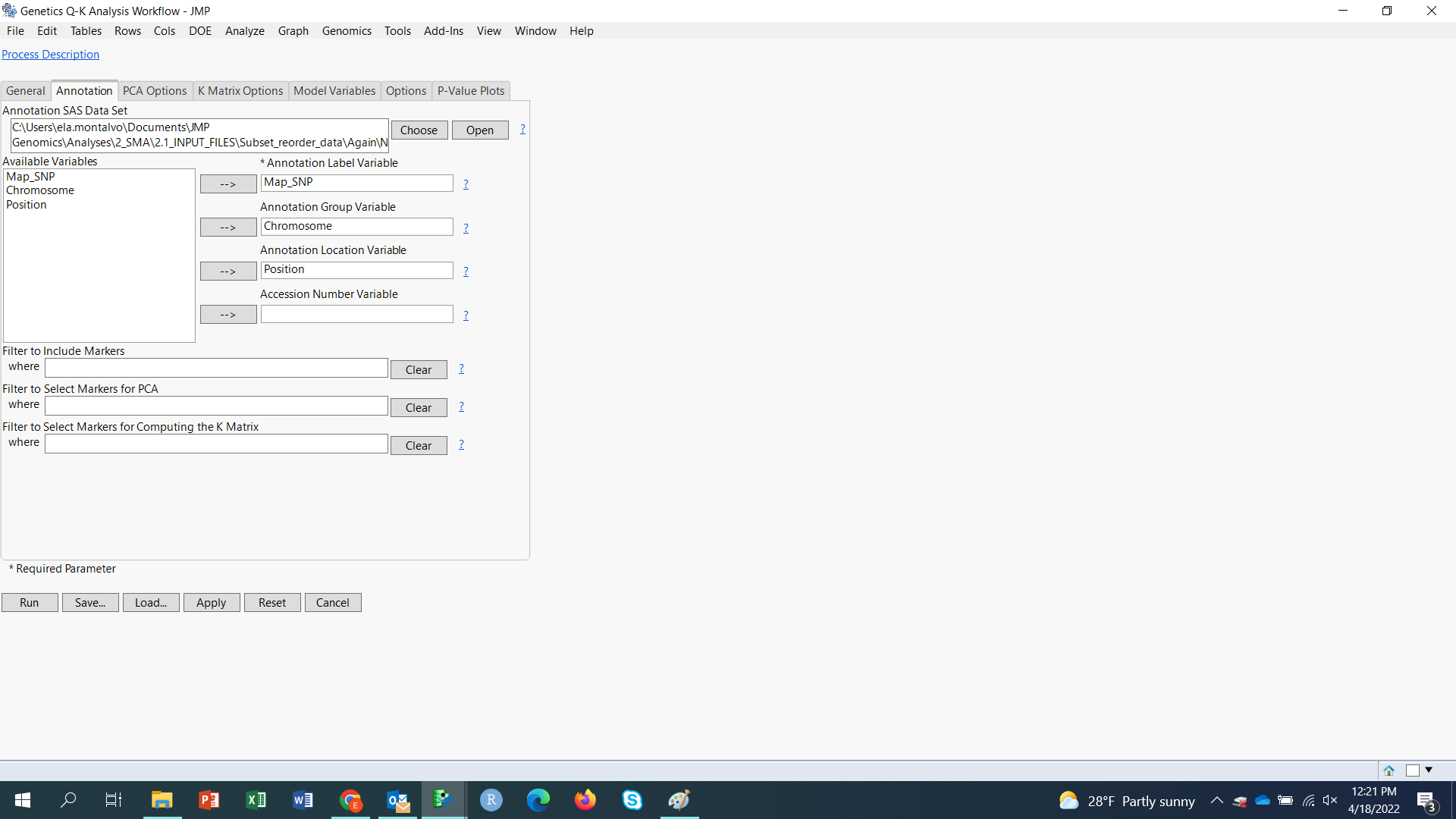
Task: Open the File menu
Action: (x=15, y=31)
